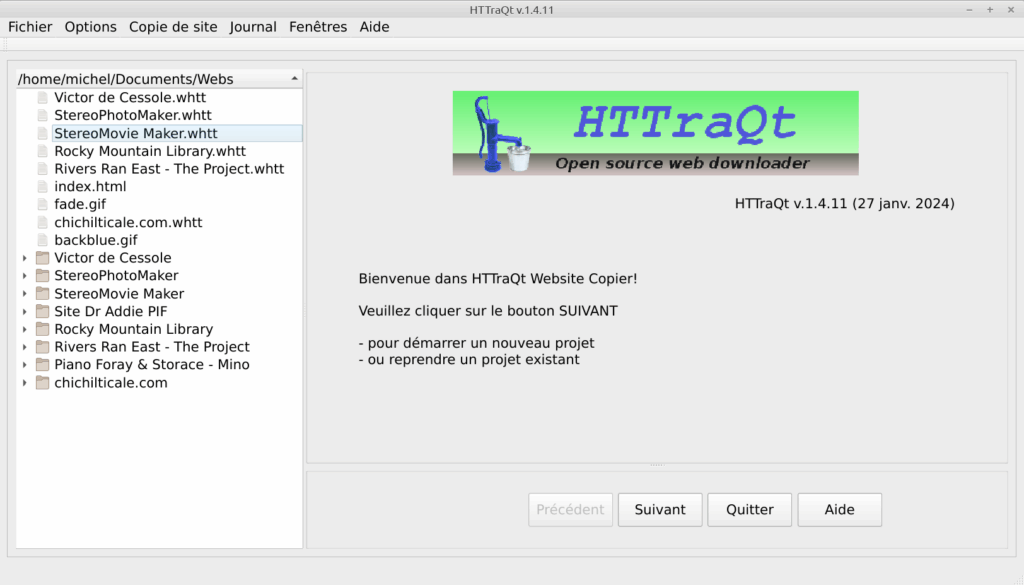Image resolution: width=1024 pixels, height=585 pixels.
Task: Open the Journal menu
Action: click(x=253, y=27)
